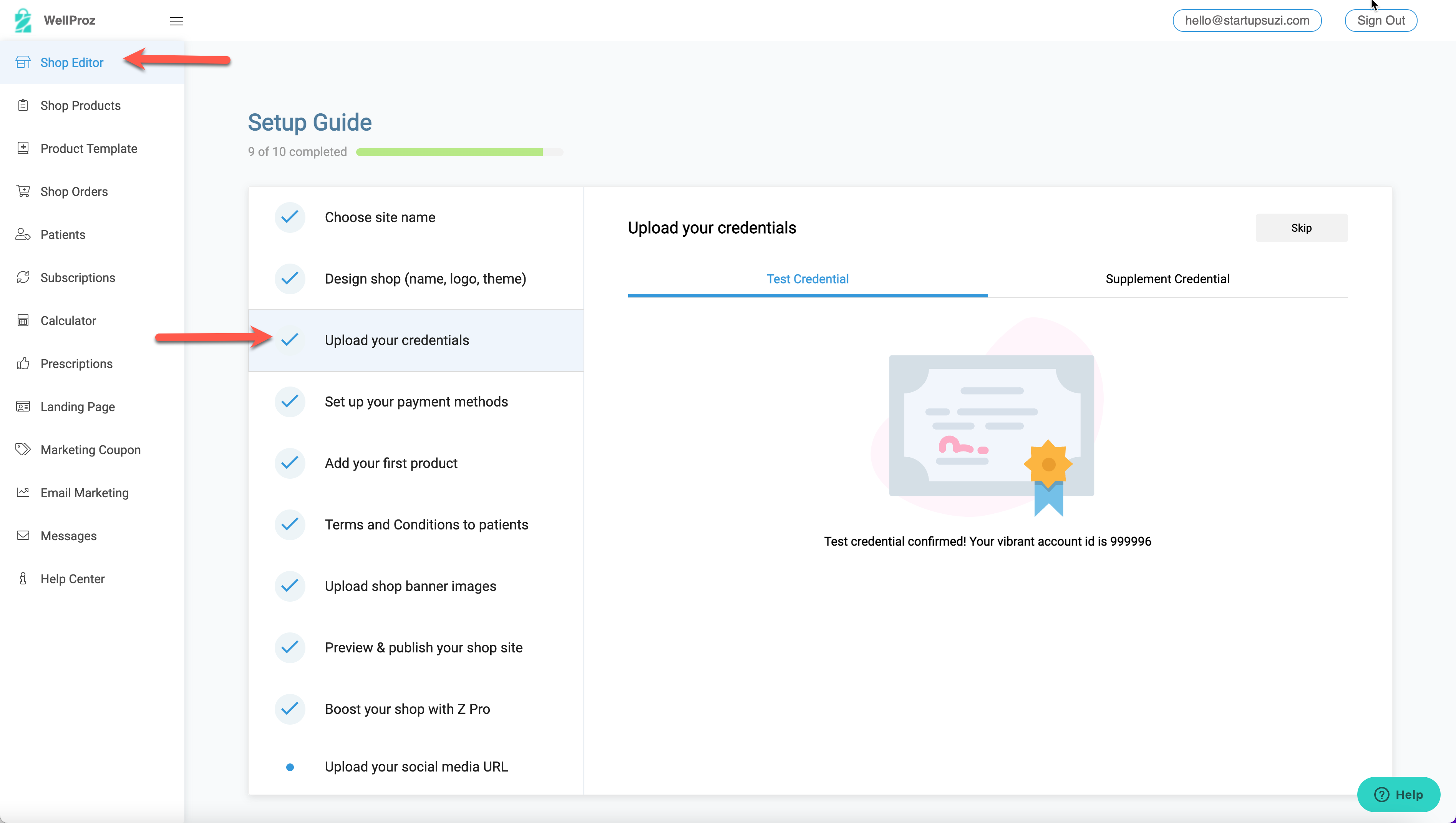Go to Product Template page
Screen dimensions: 1456x823
pyautogui.click(x=92, y=149)
